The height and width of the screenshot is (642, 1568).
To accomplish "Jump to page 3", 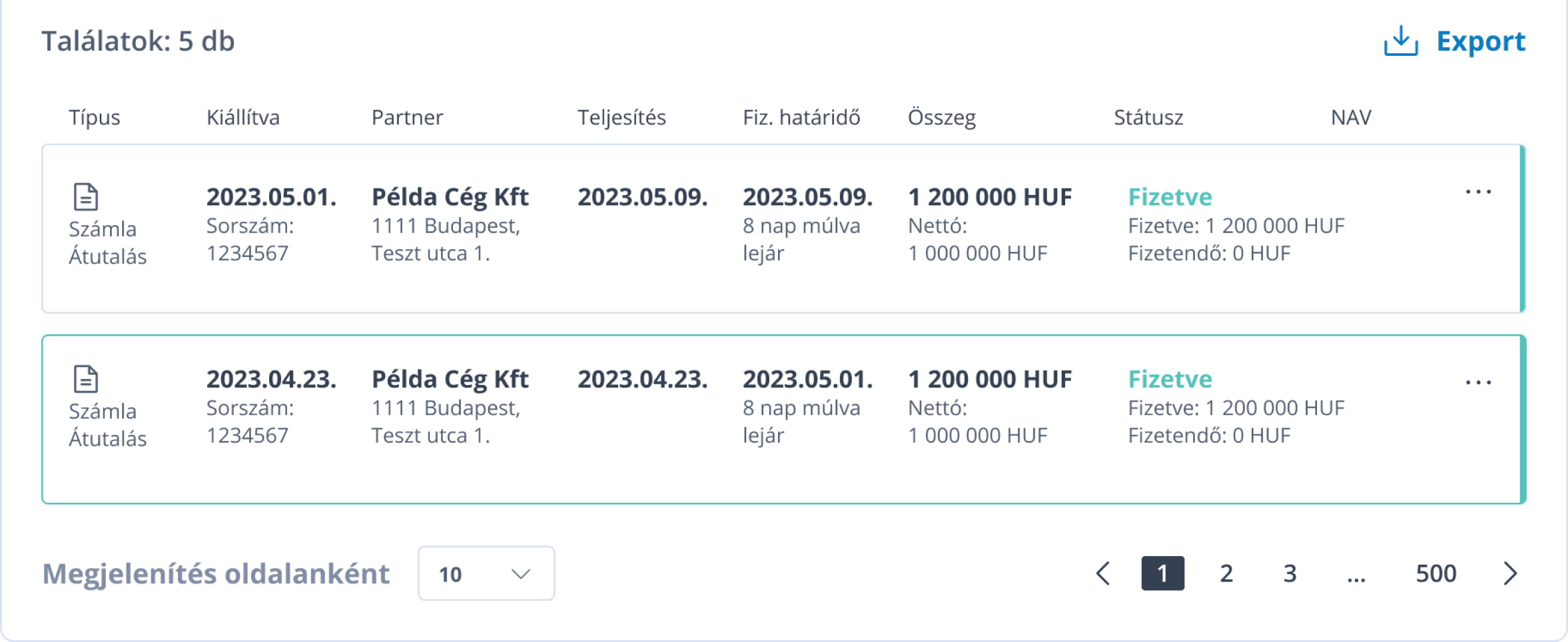I will 1290,573.
